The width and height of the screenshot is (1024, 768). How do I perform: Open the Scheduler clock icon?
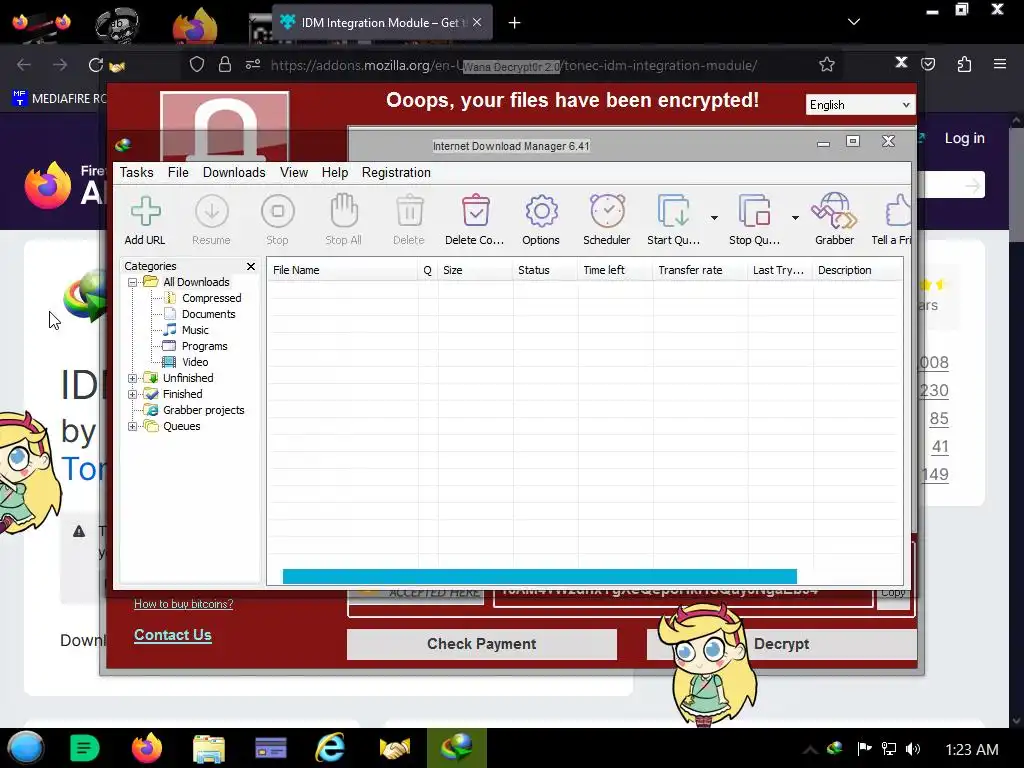tap(607, 210)
